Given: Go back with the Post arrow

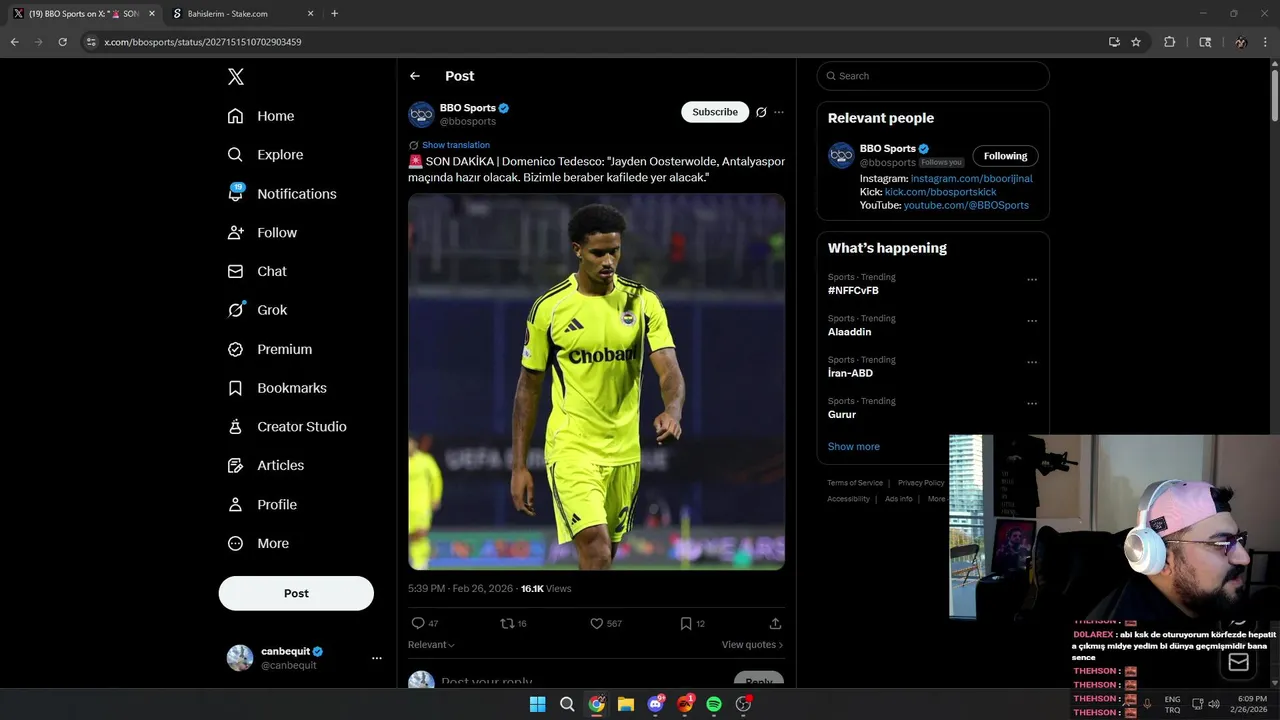Looking at the screenshot, I should pos(415,76).
